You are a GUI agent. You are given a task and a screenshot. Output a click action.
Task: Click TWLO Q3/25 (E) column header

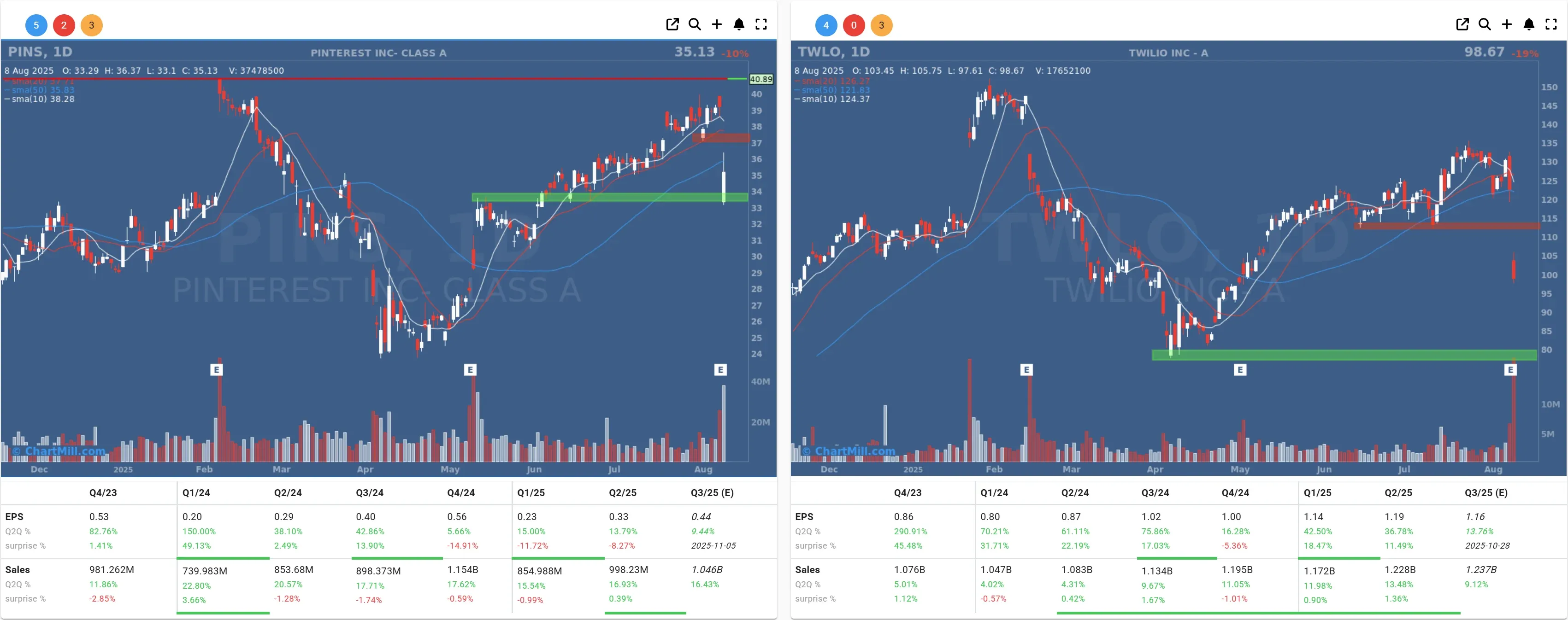coord(1486,493)
